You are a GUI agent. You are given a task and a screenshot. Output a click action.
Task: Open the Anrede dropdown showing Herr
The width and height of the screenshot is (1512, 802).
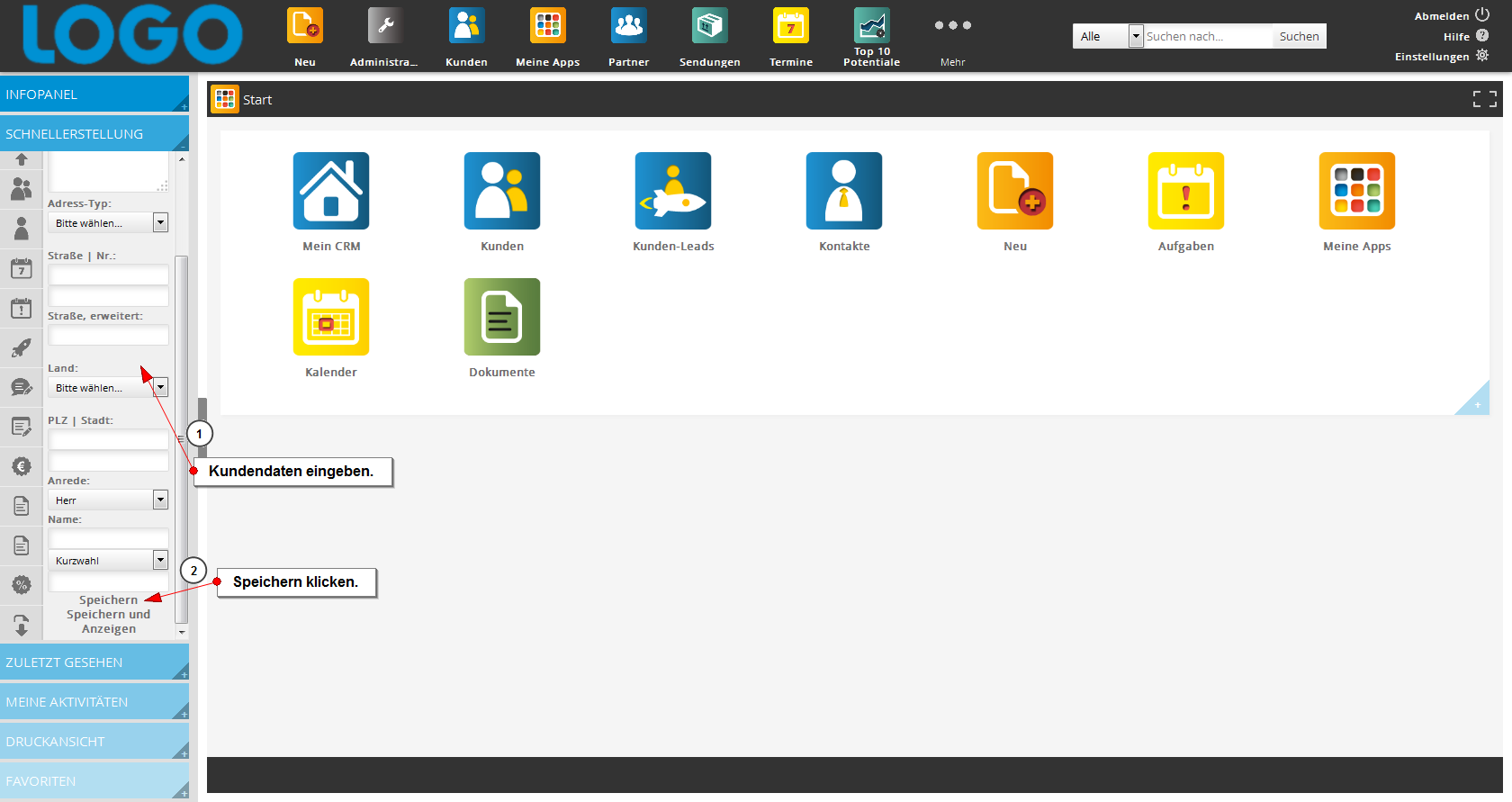[x=107, y=500]
